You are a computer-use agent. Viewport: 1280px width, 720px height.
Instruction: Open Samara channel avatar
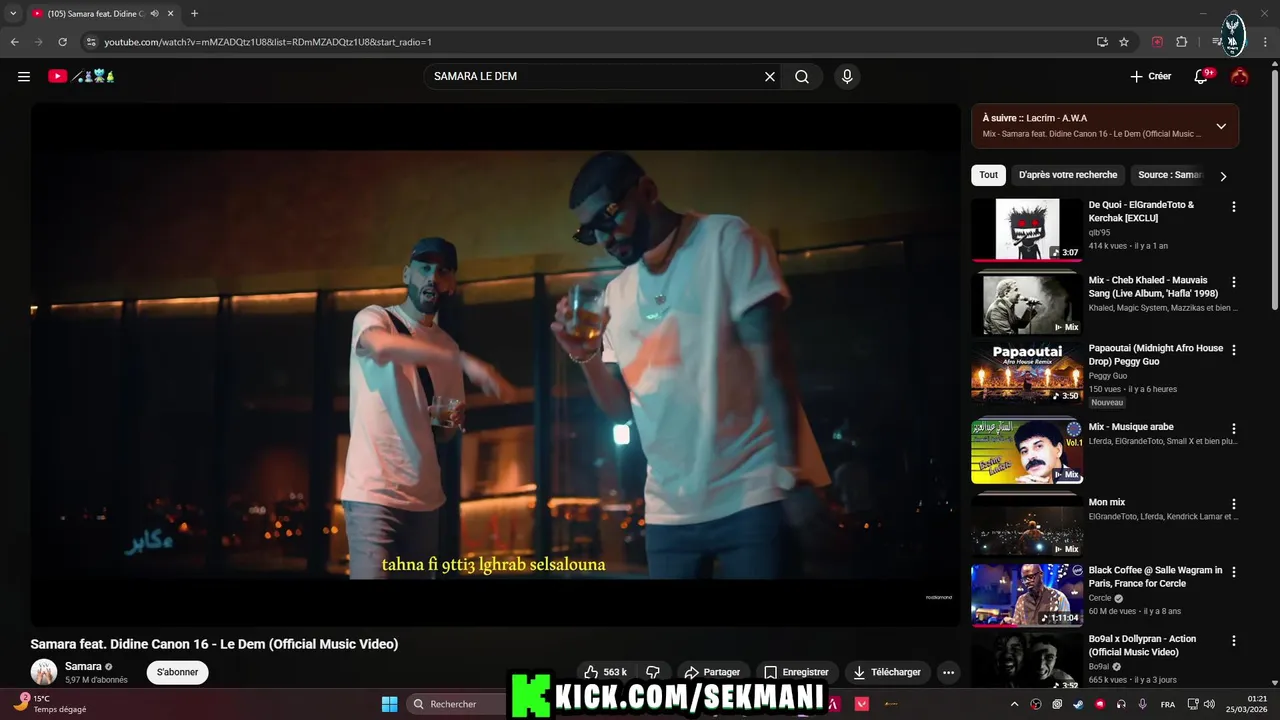(x=44, y=672)
